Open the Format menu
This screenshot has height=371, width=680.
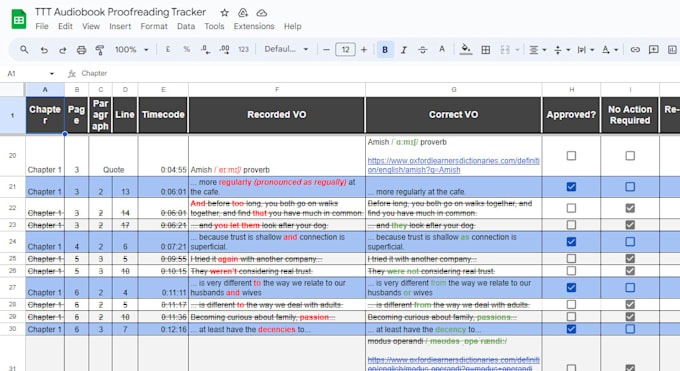154,26
